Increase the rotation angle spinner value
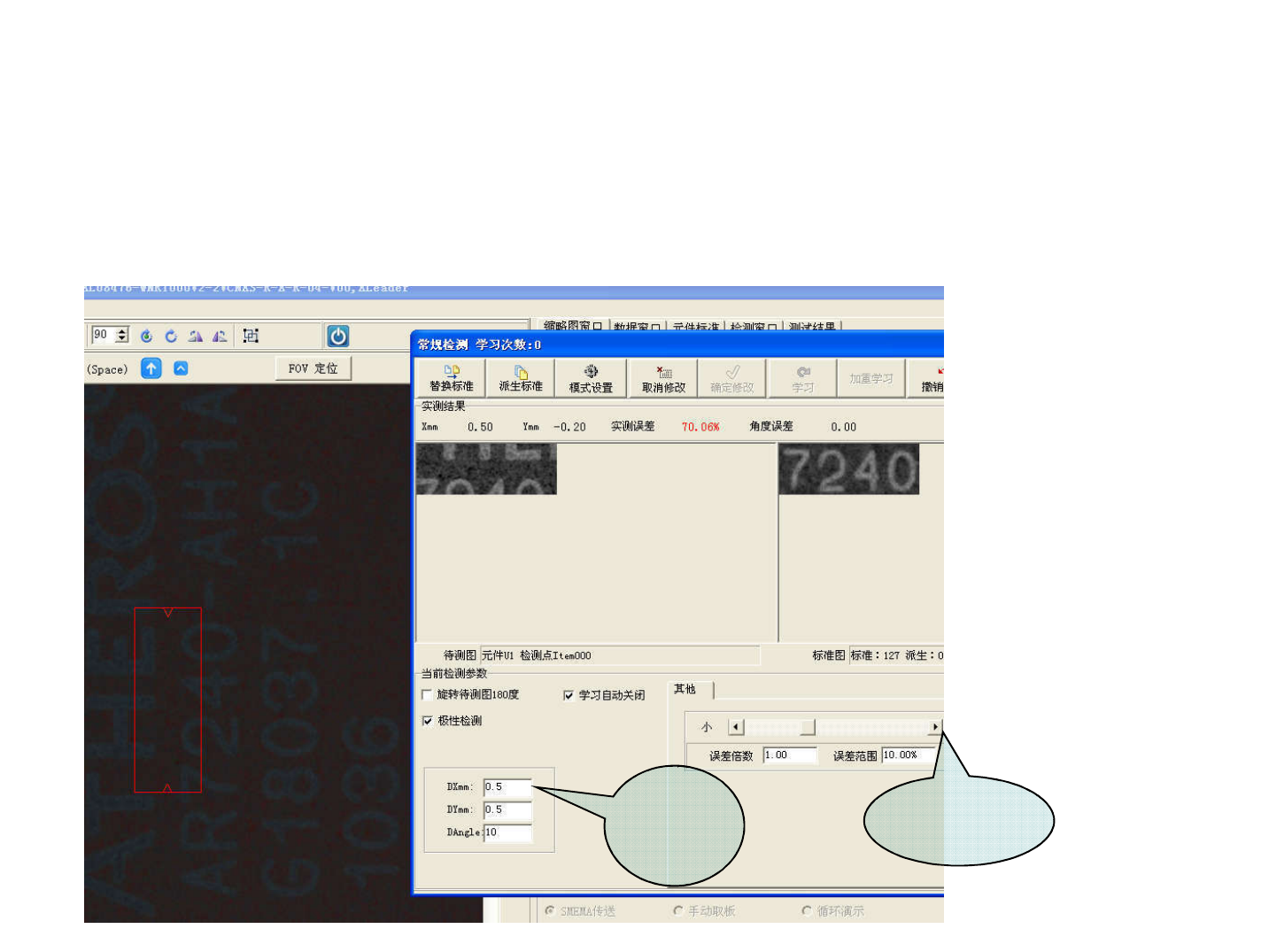This screenshot has width=1269, height=952. (122, 331)
